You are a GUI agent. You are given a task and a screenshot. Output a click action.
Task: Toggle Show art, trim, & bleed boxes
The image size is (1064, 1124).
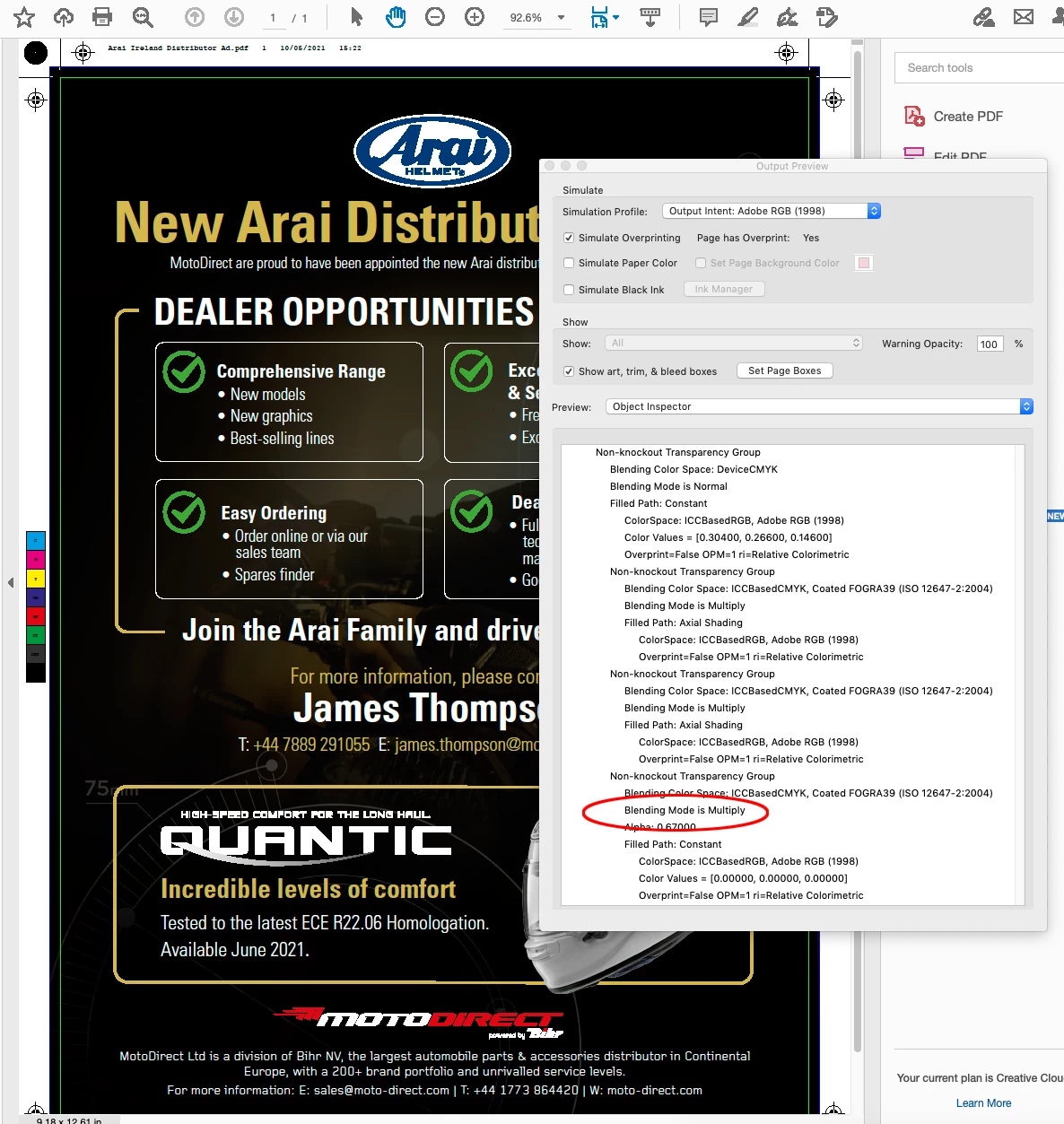click(569, 371)
